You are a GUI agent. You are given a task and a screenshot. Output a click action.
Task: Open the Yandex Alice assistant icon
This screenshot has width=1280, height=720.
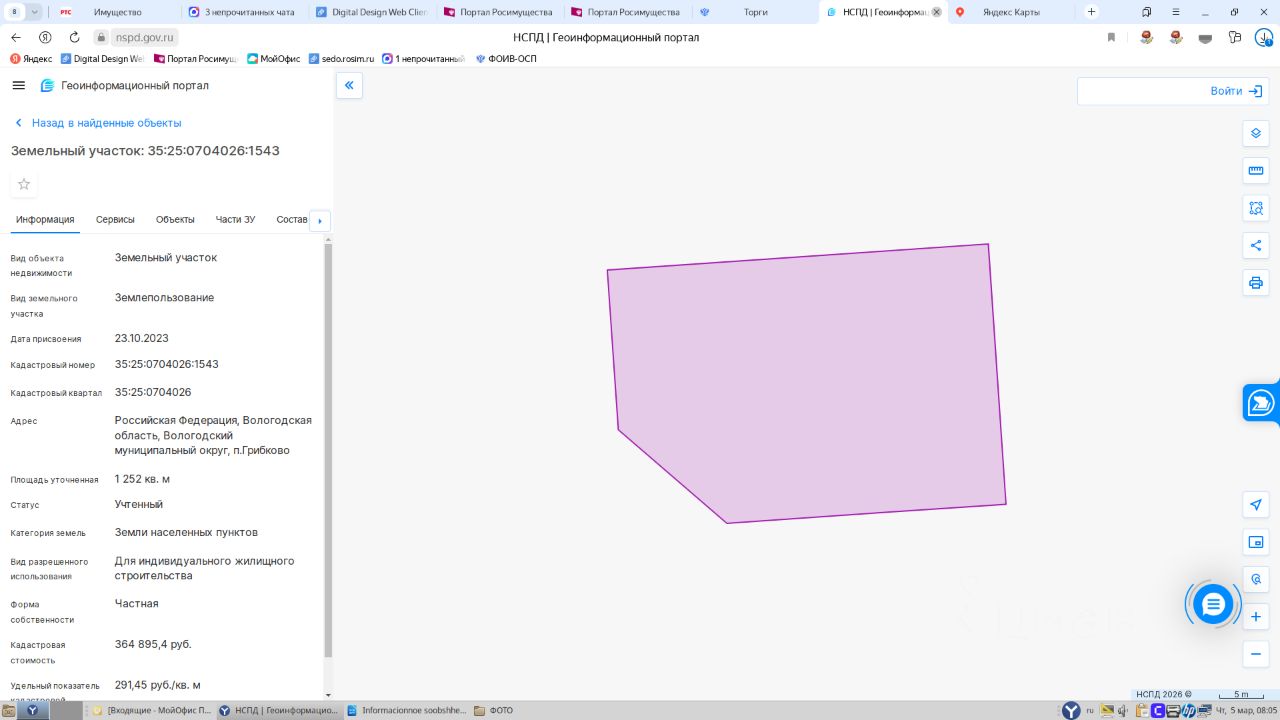coord(45,37)
